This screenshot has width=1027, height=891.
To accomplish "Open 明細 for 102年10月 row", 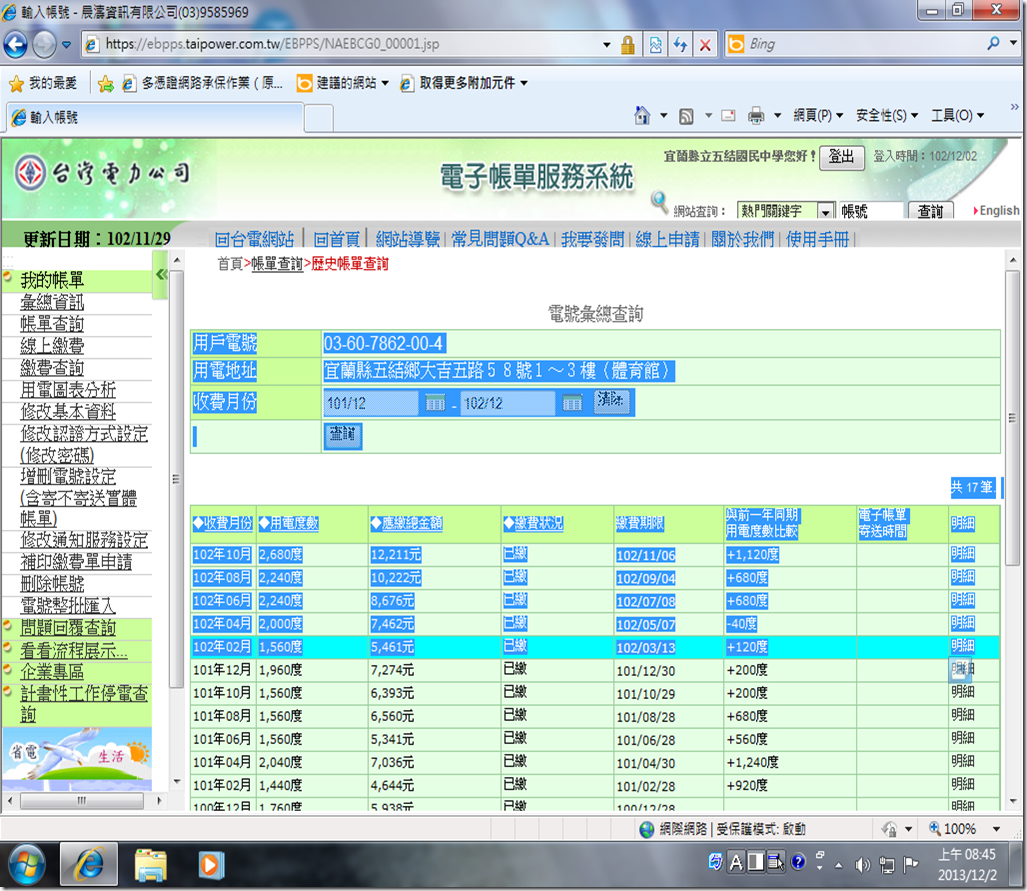I will click(x=962, y=554).
